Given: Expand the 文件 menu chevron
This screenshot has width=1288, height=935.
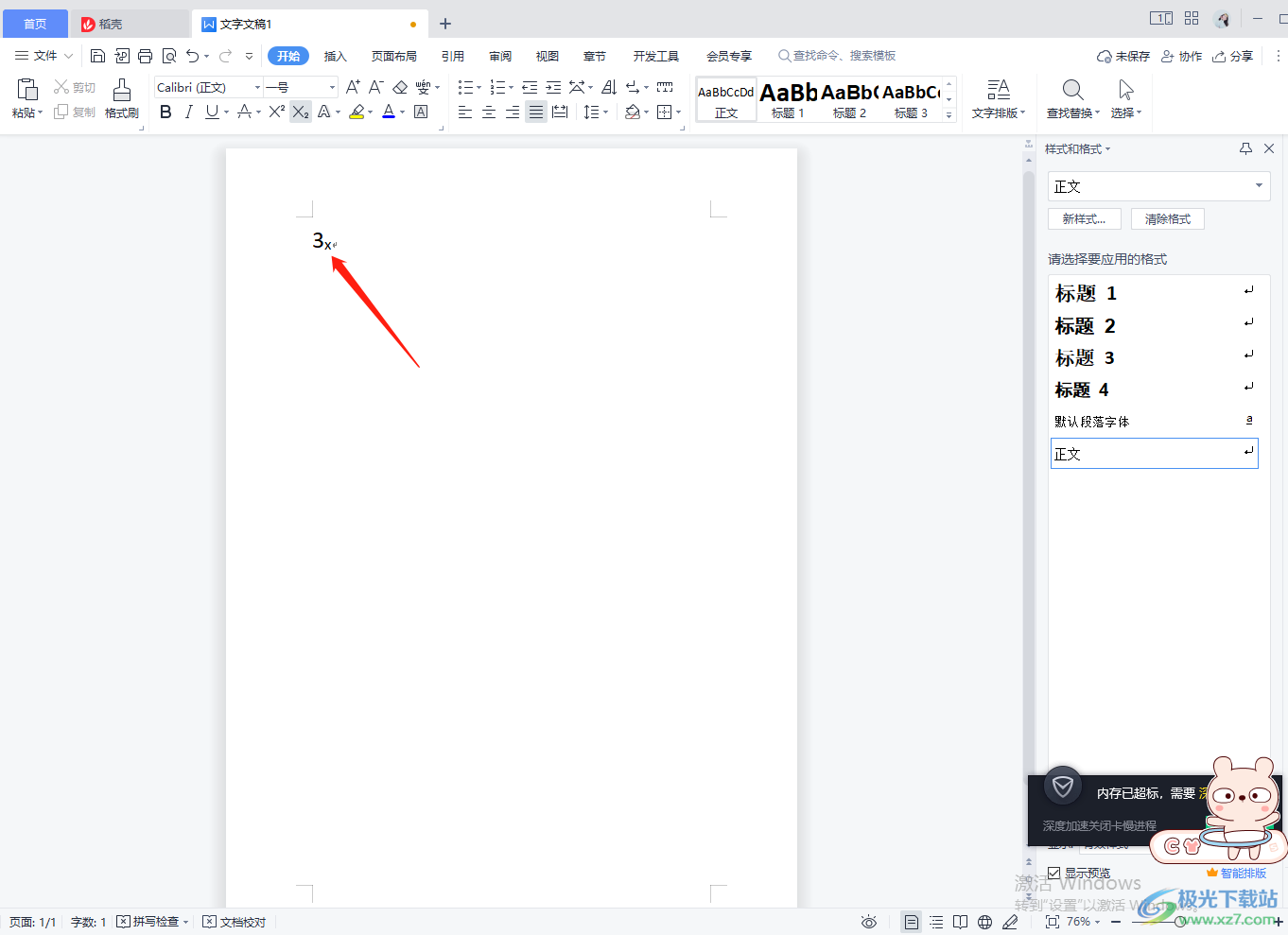Looking at the screenshot, I should coord(68,56).
